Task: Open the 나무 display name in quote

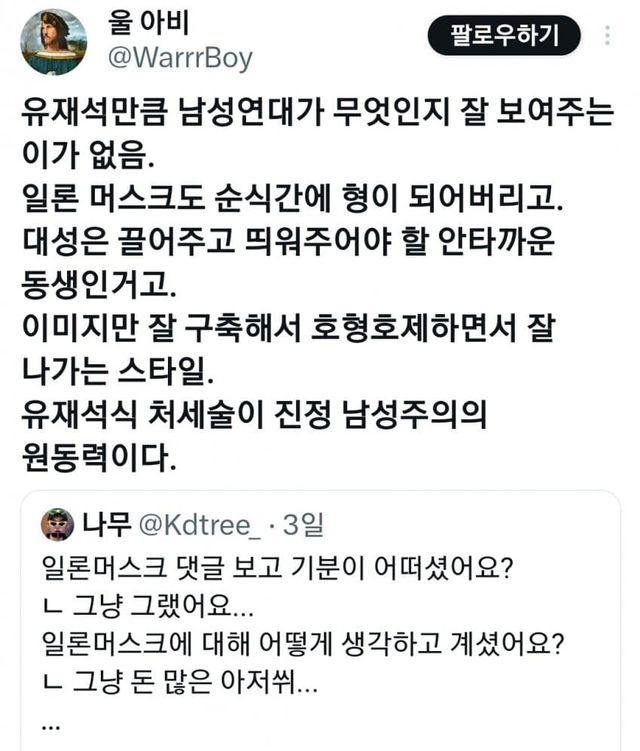Action: coord(103,524)
